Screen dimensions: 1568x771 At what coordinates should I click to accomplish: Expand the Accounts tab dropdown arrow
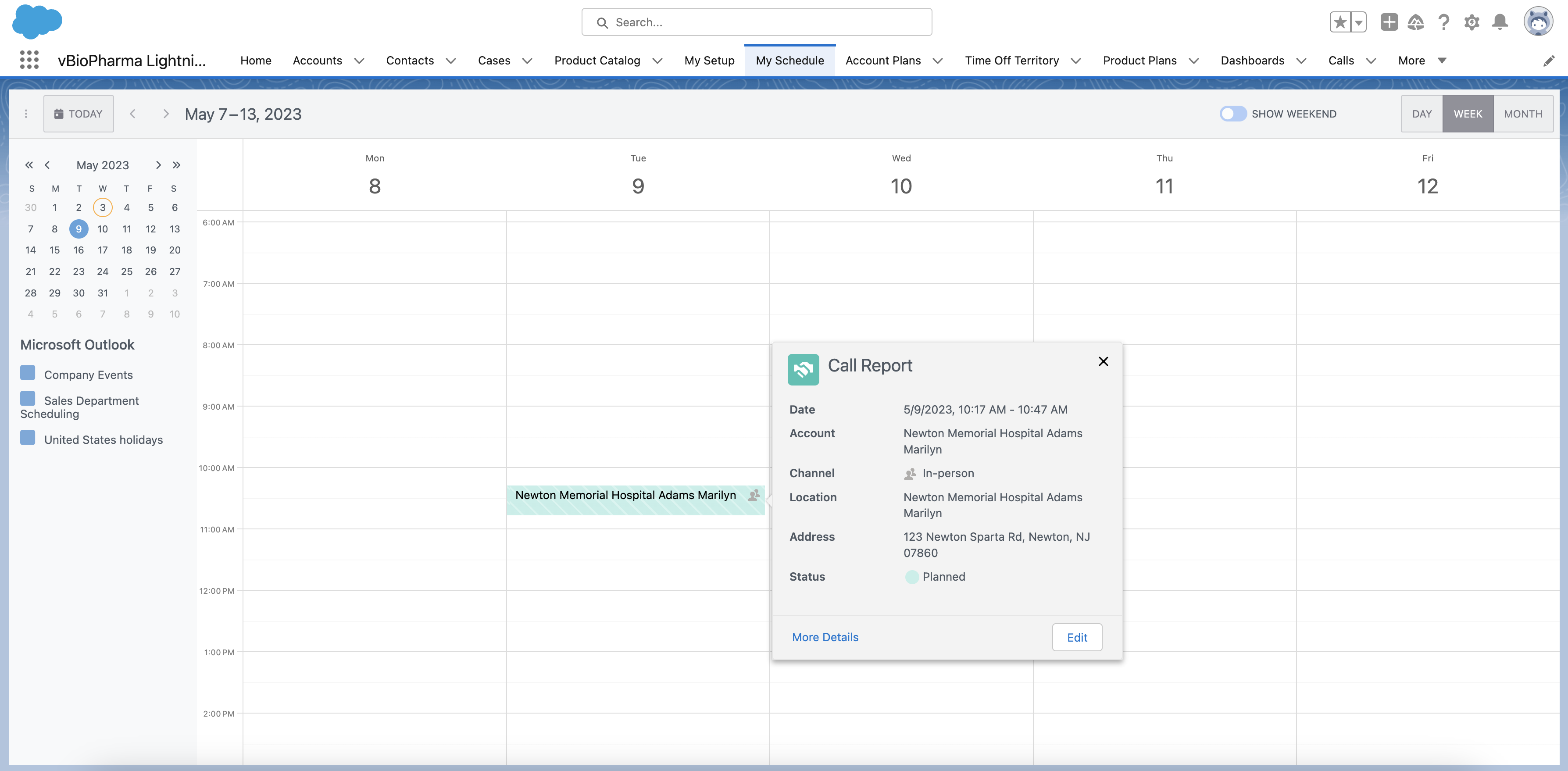coord(359,60)
